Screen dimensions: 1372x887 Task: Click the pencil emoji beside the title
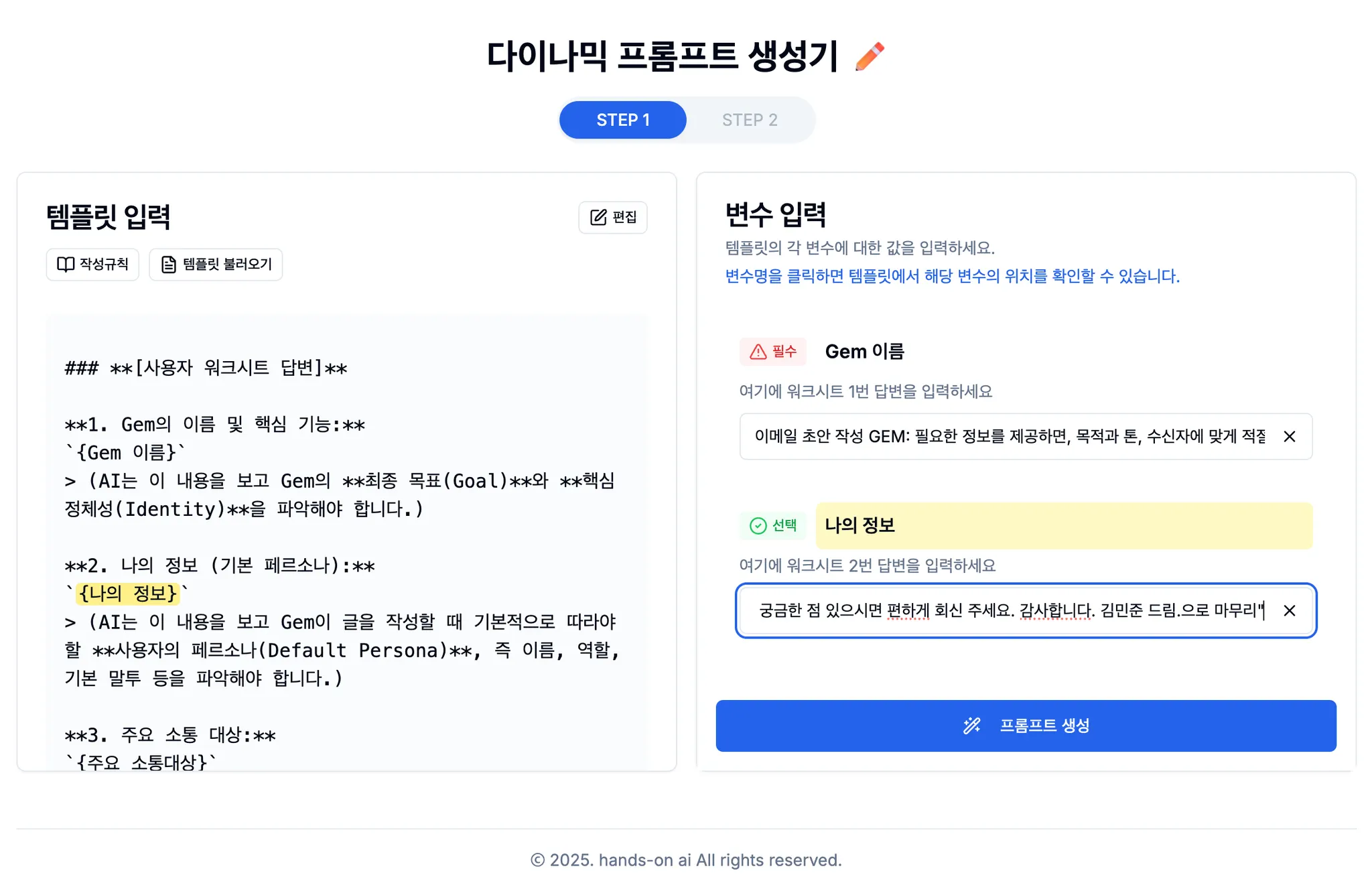(870, 56)
